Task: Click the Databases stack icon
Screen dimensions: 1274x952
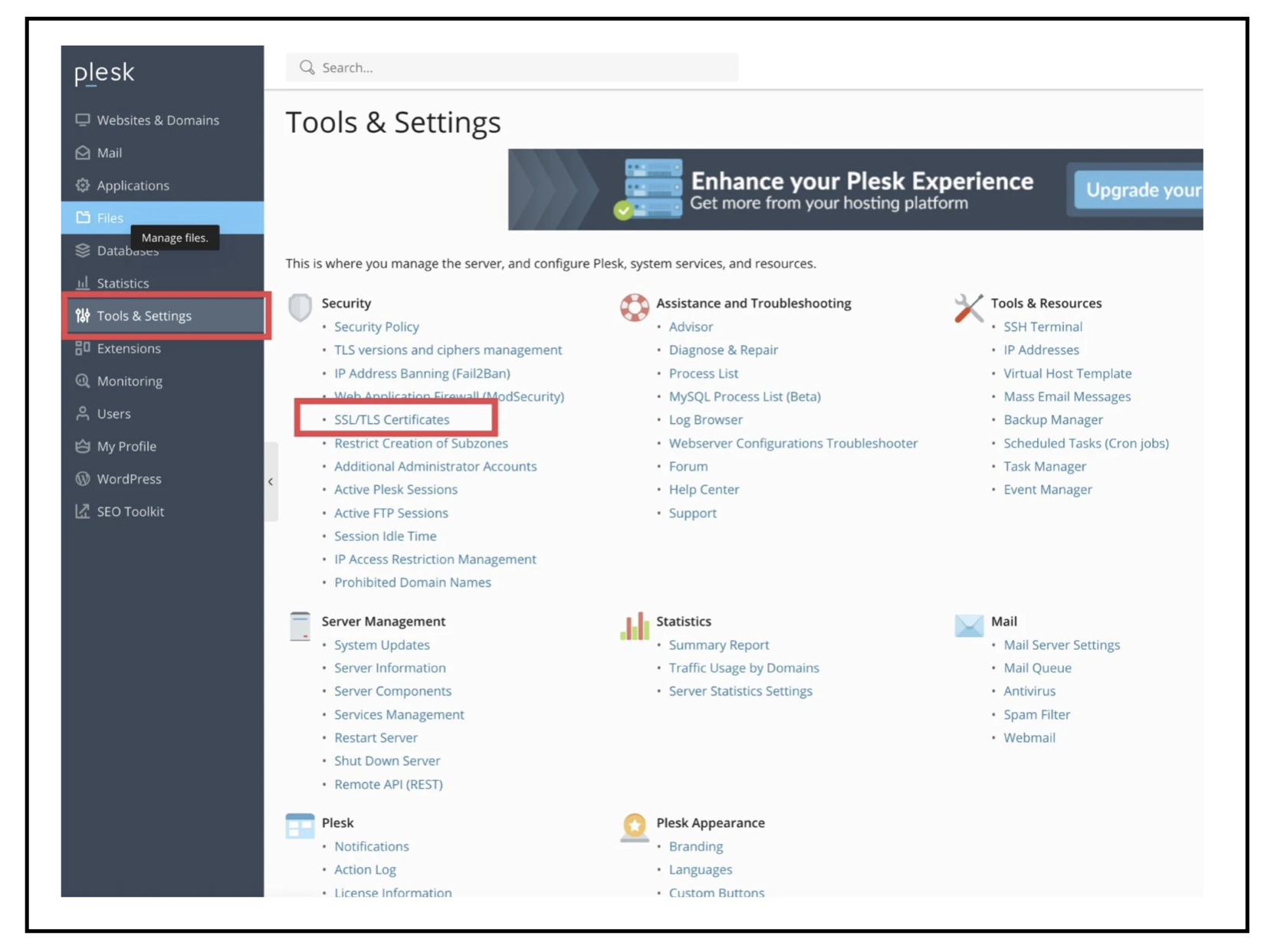Action: (x=83, y=250)
